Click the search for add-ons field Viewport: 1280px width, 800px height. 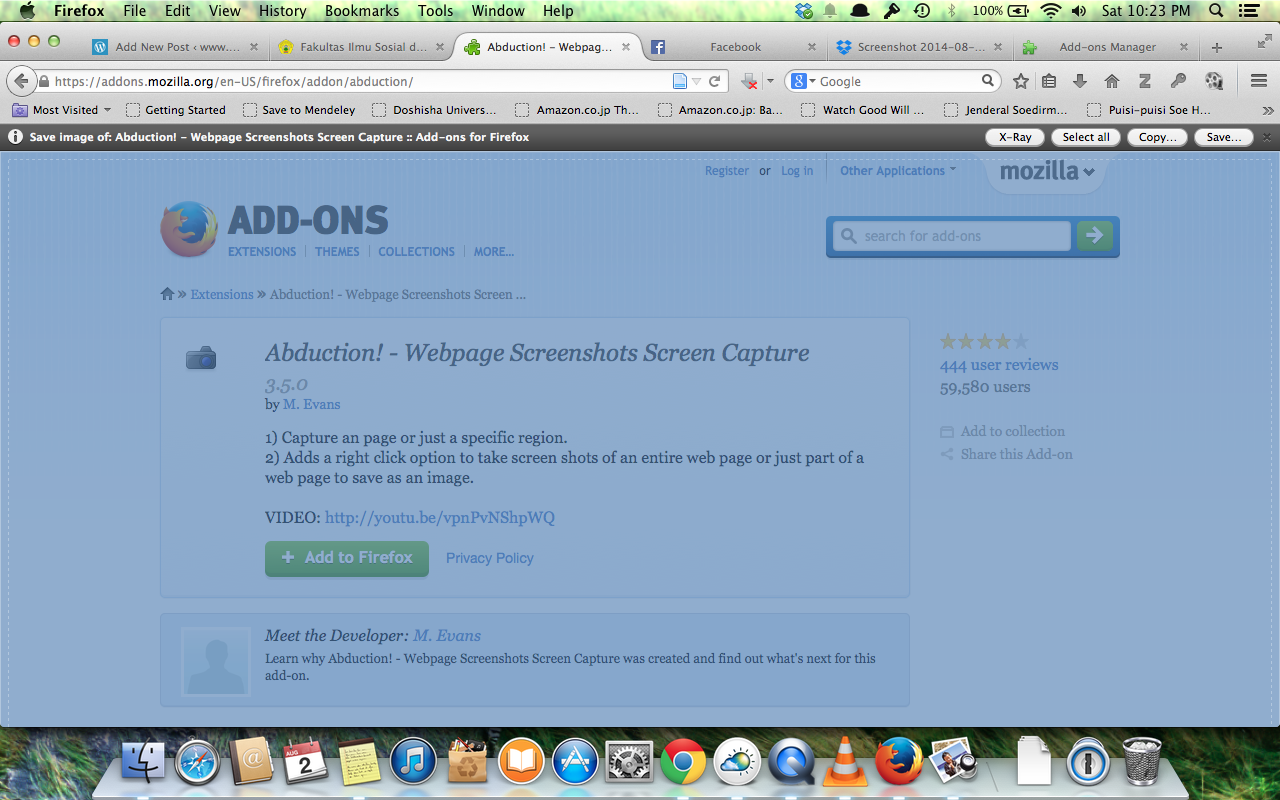coord(952,236)
